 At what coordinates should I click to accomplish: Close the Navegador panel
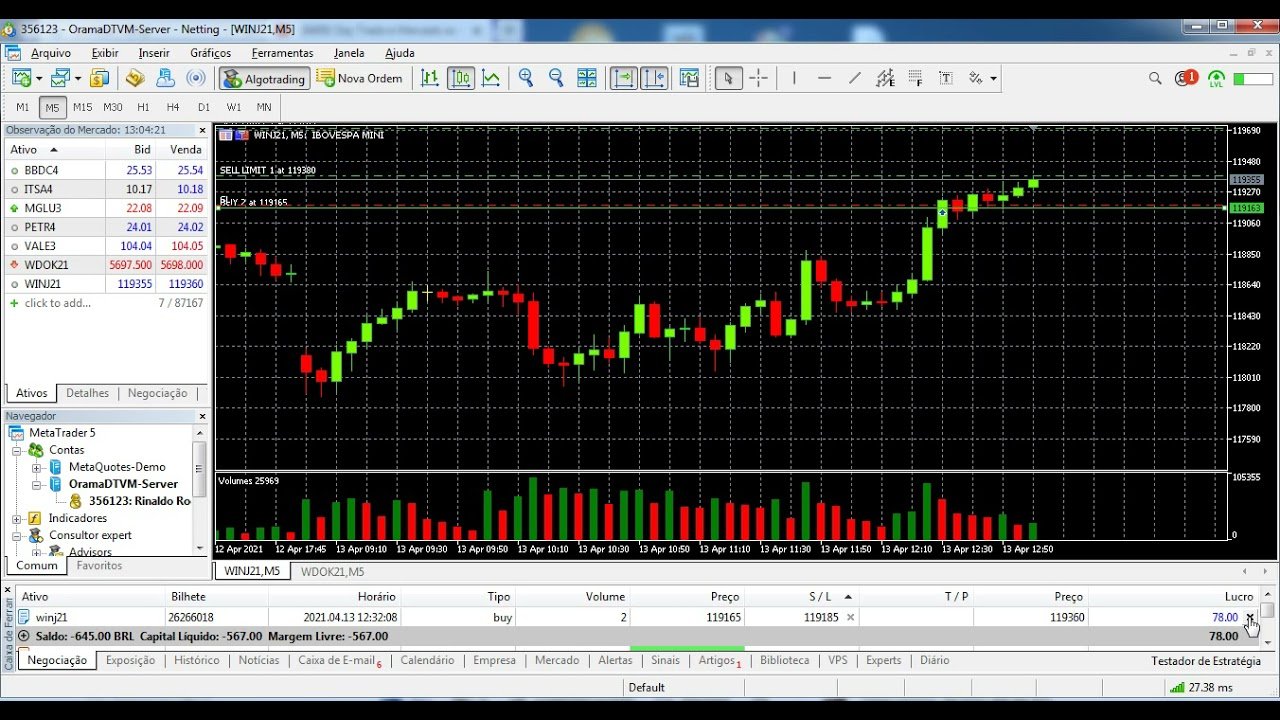202,416
